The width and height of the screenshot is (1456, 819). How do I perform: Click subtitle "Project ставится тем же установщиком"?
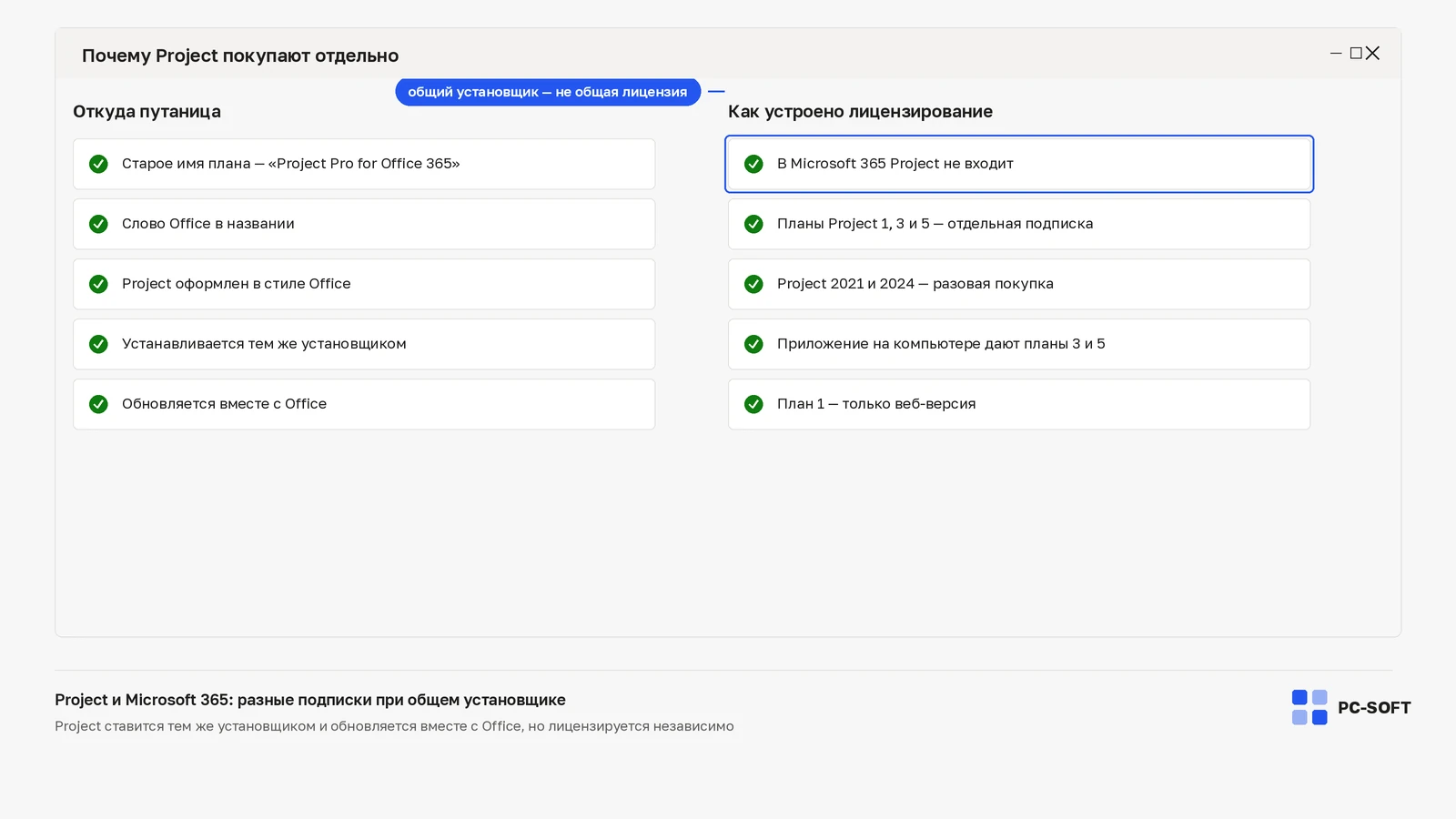click(x=394, y=726)
